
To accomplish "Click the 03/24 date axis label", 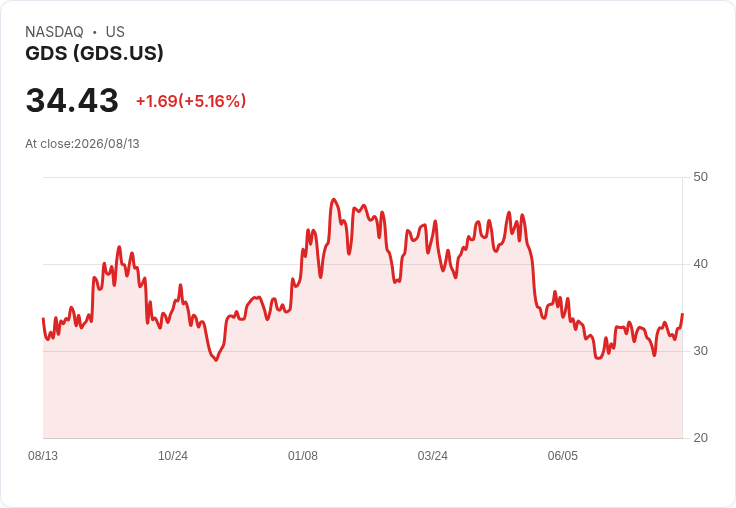I will click(x=433, y=455).
